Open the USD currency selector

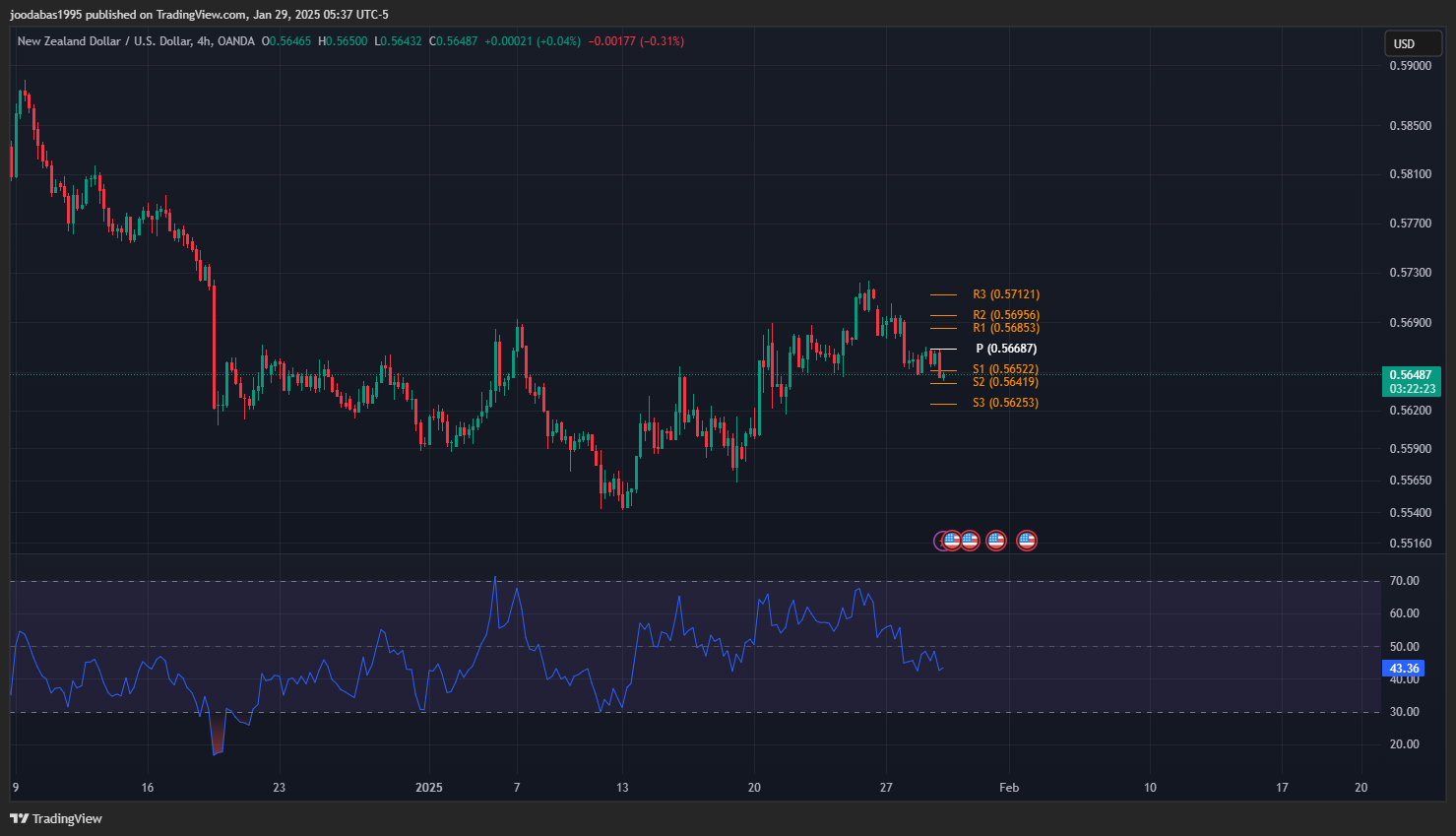point(1414,43)
